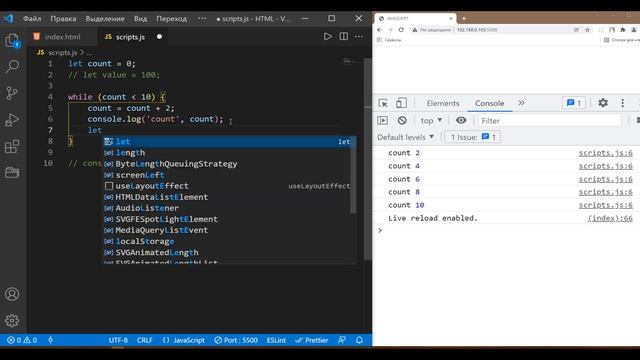This screenshot has width=640, height=360.
Task: Switch to the index.html editor tab
Action: click(x=62, y=37)
